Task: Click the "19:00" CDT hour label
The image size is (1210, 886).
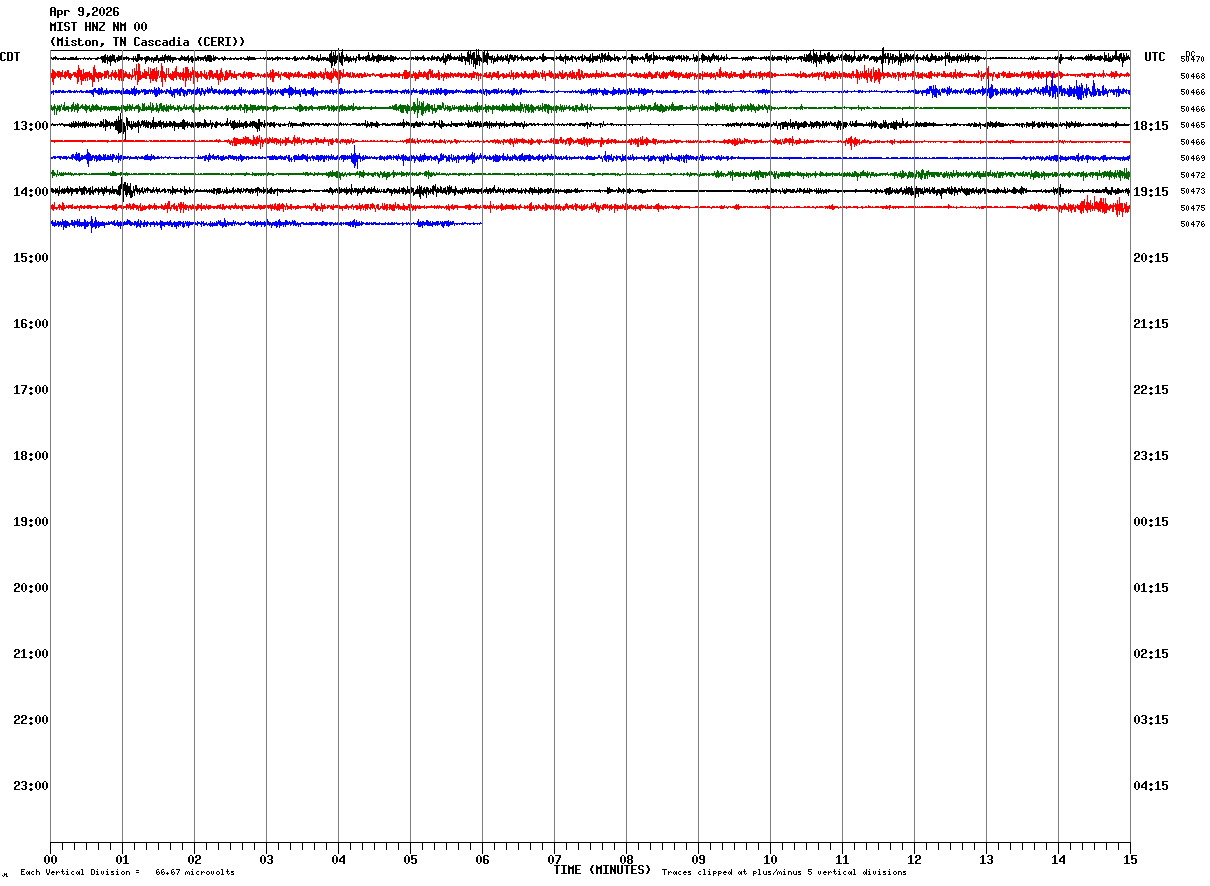Action: 31,522
